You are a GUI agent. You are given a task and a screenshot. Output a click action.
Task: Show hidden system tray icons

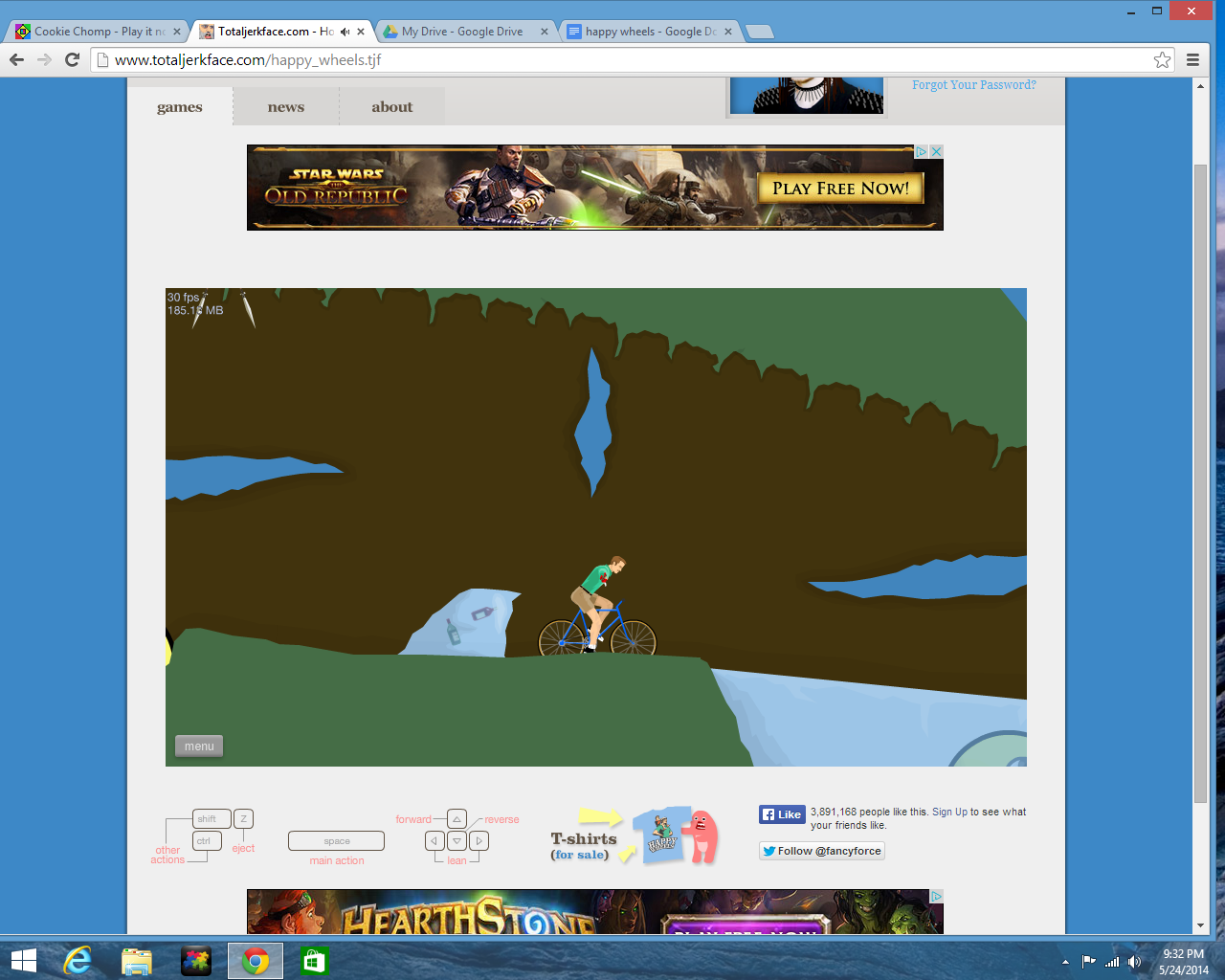(1065, 962)
